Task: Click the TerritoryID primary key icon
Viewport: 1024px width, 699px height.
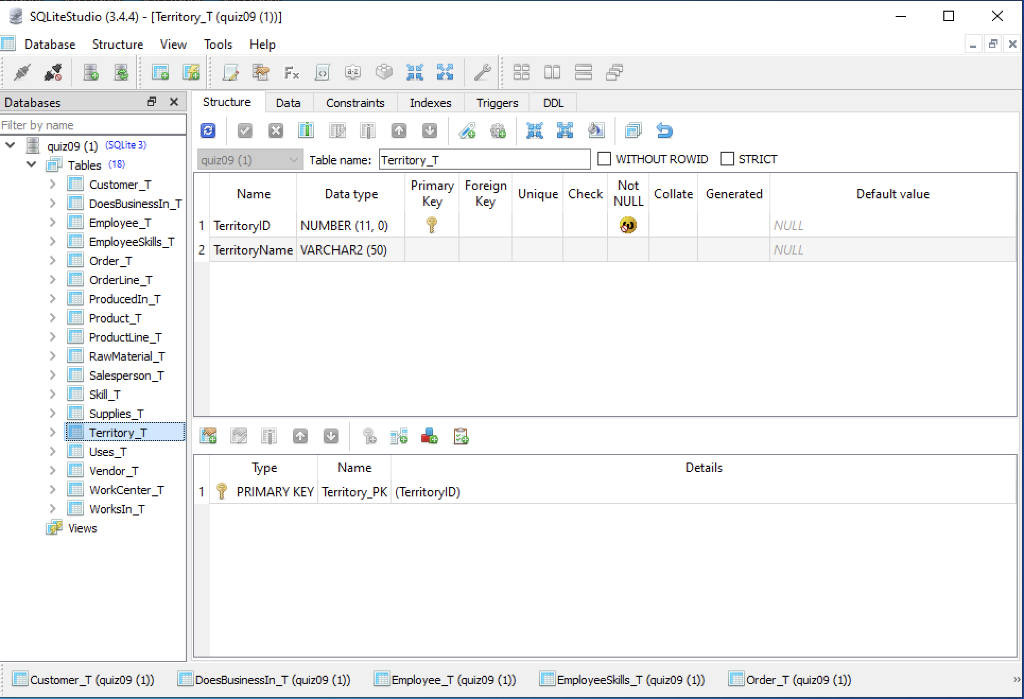Action: click(x=431, y=225)
